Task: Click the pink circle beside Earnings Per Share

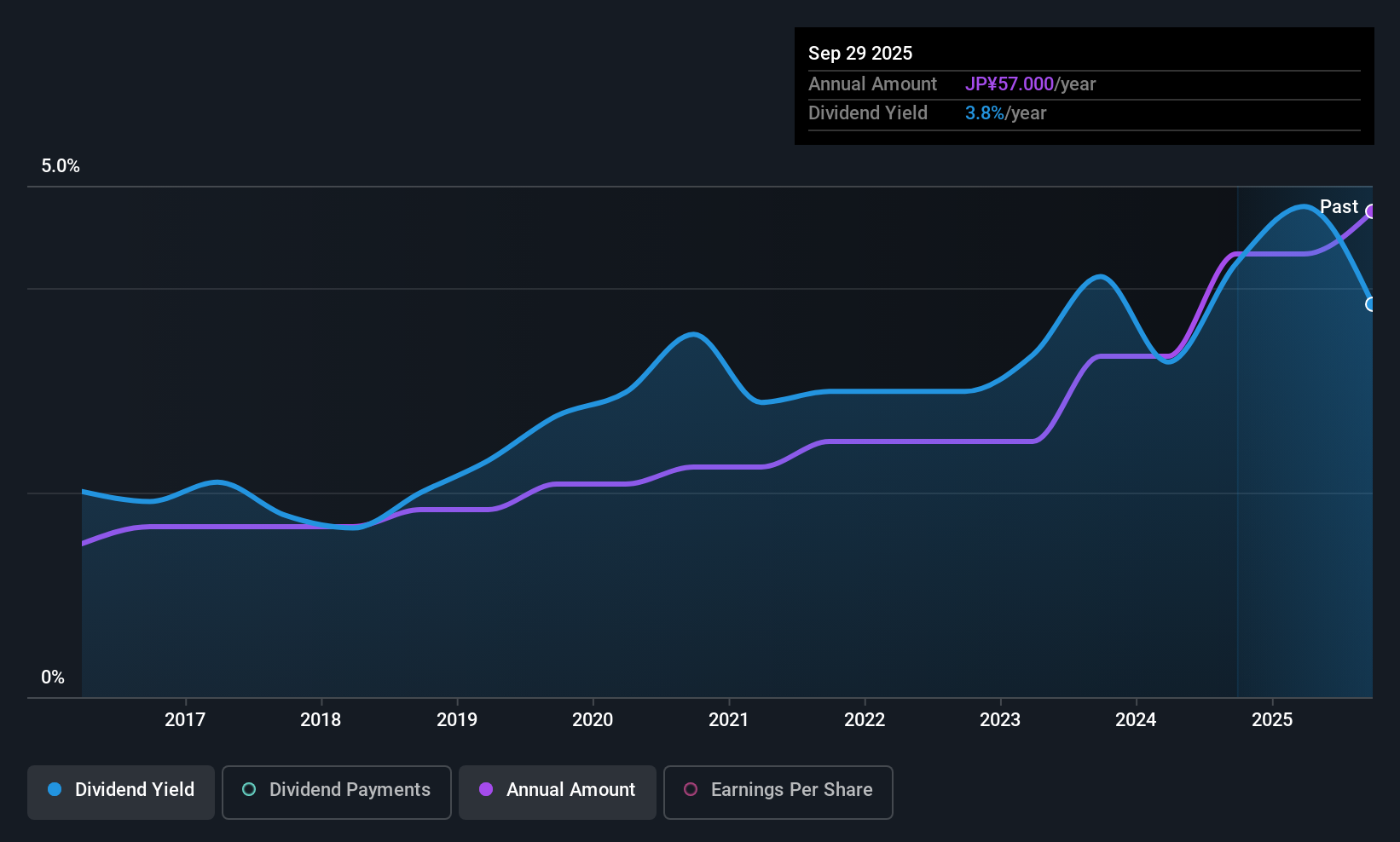Action: click(691, 789)
